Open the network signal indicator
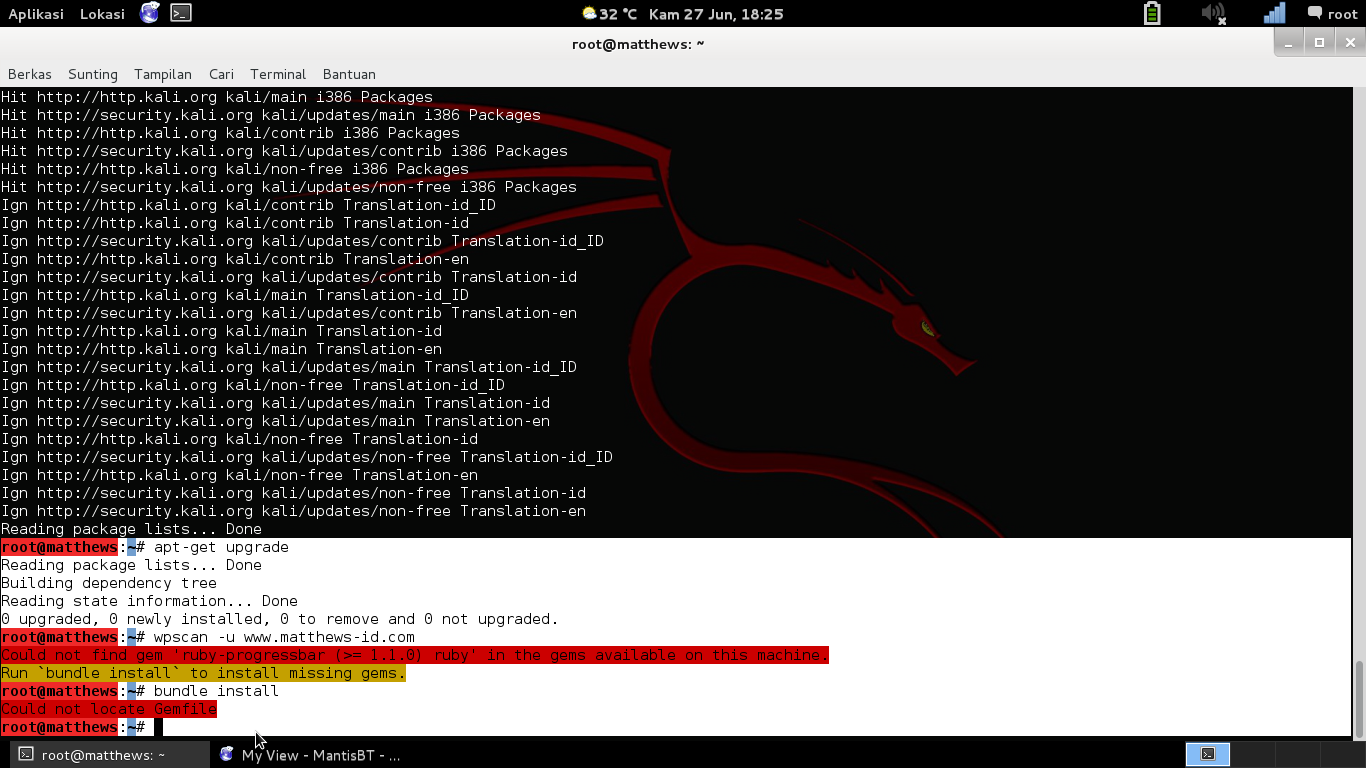Screen dimensions: 1366x768 (x=1274, y=13)
